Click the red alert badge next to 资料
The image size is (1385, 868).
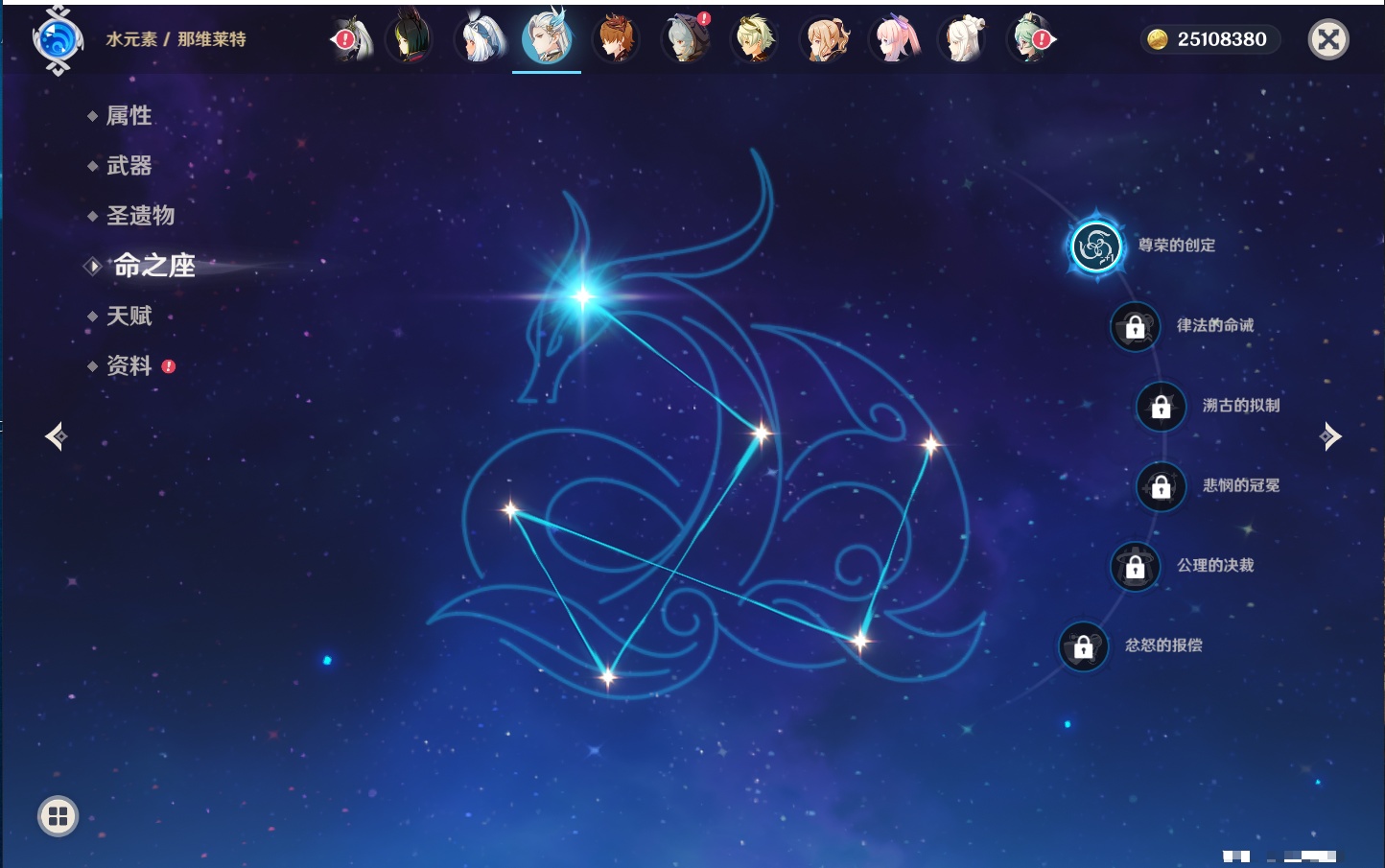click(x=169, y=365)
